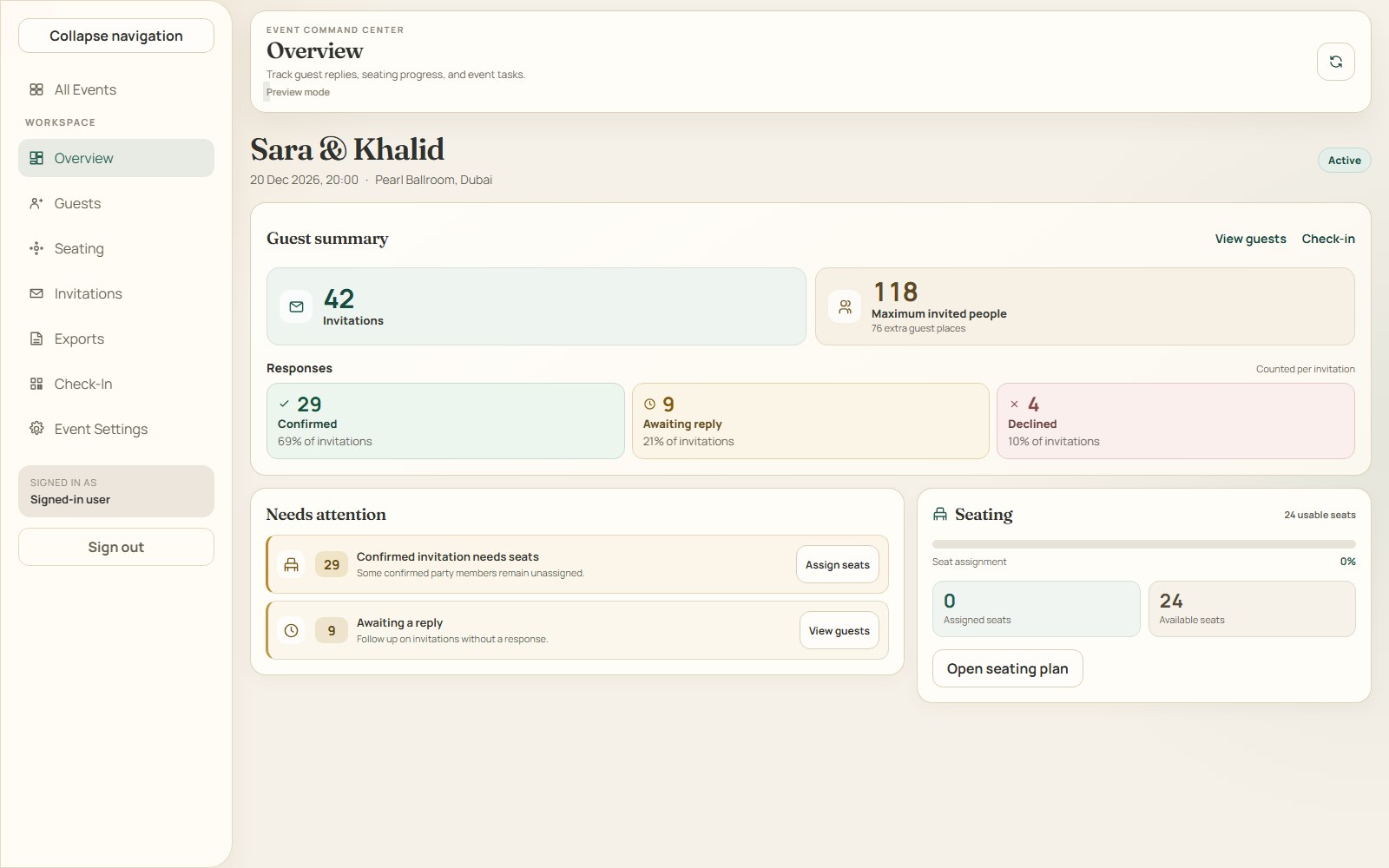1389x868 pixels.
Task: Click the chair icon next to Seating heading
Action: click(940, 514)
